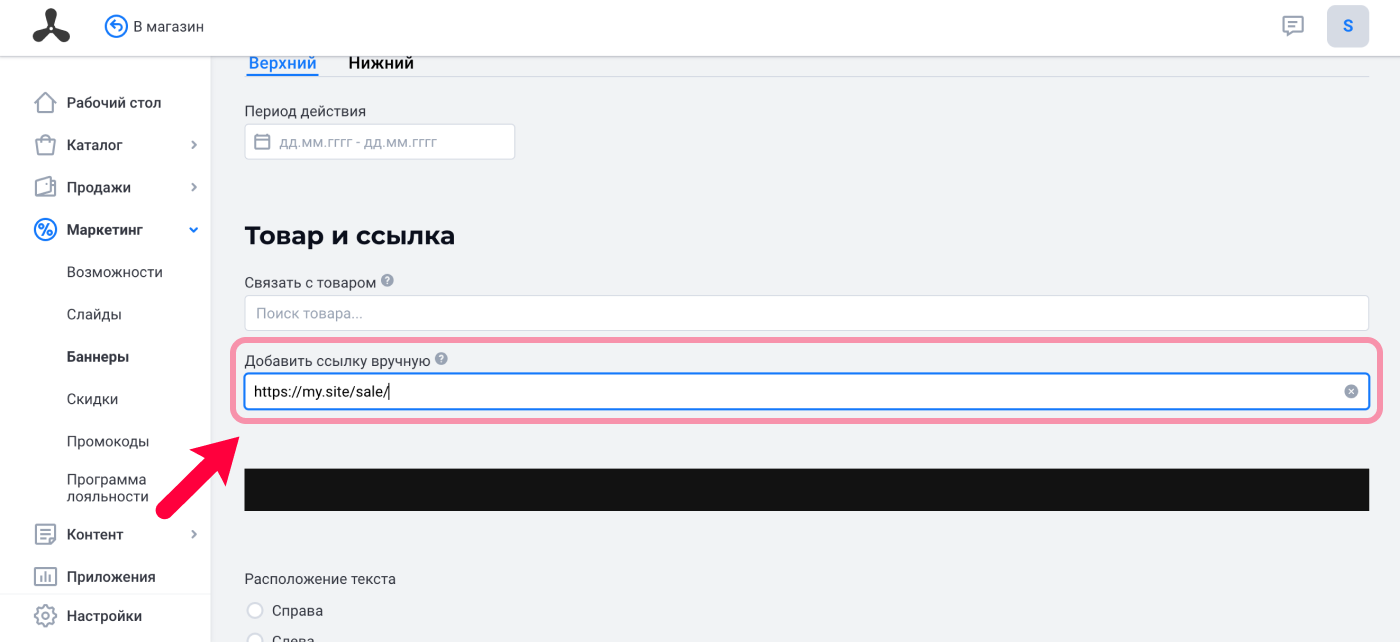Collapse the Маркетинг menu chevron
1400x642 pixels.
coord(194,230)
